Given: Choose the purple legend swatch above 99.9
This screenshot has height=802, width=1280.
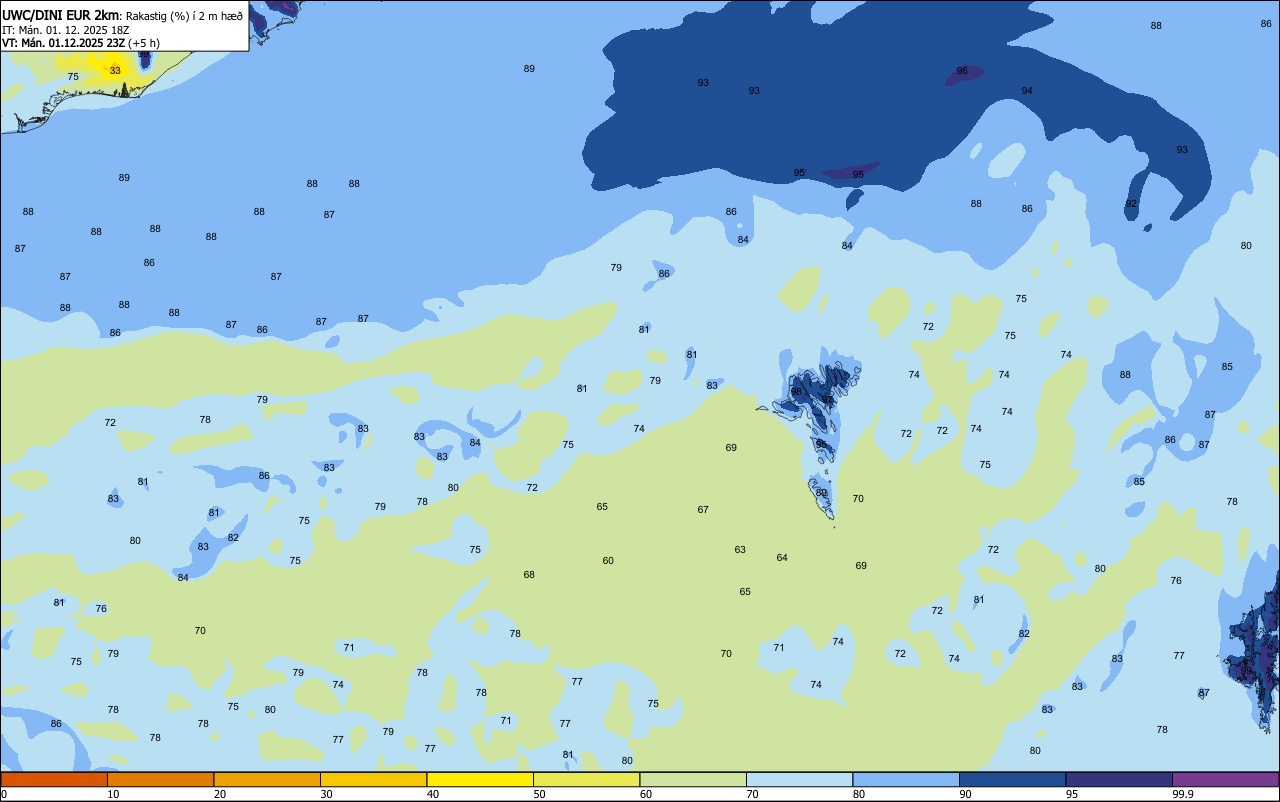Looking at the screenshot, I should (1225, 779).
